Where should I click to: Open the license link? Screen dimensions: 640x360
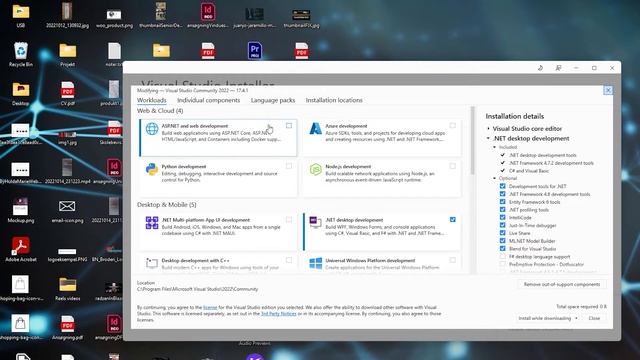[x=210, y=307]
